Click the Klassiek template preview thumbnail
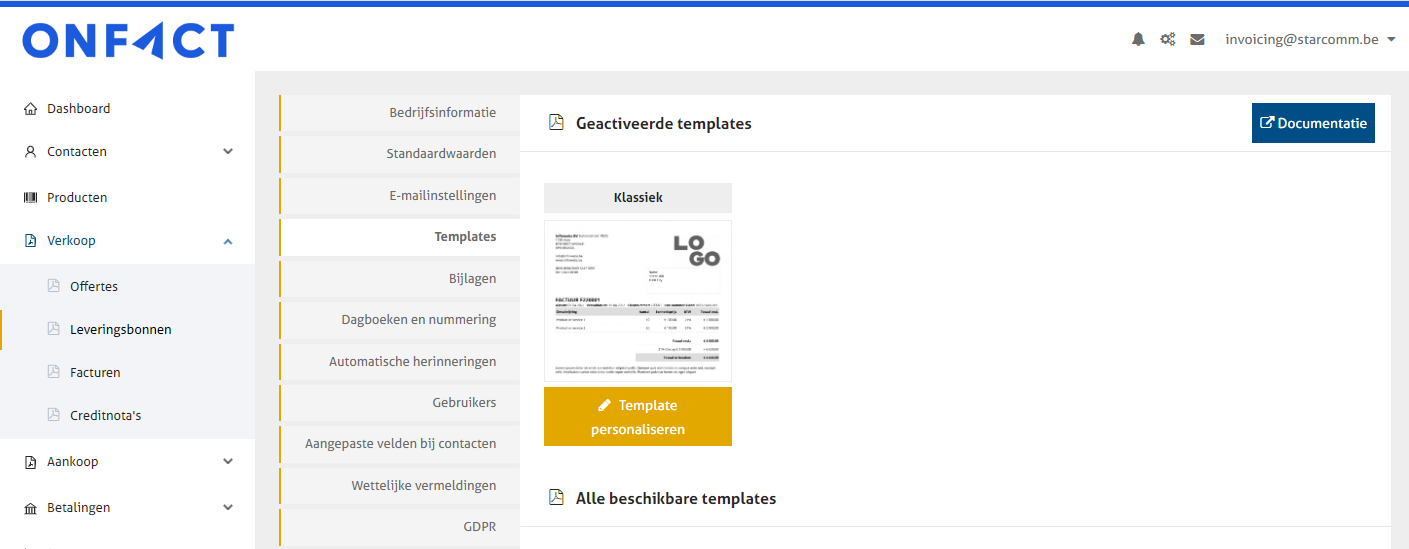This screenshot has width=1409, height=549. [637, 300]
